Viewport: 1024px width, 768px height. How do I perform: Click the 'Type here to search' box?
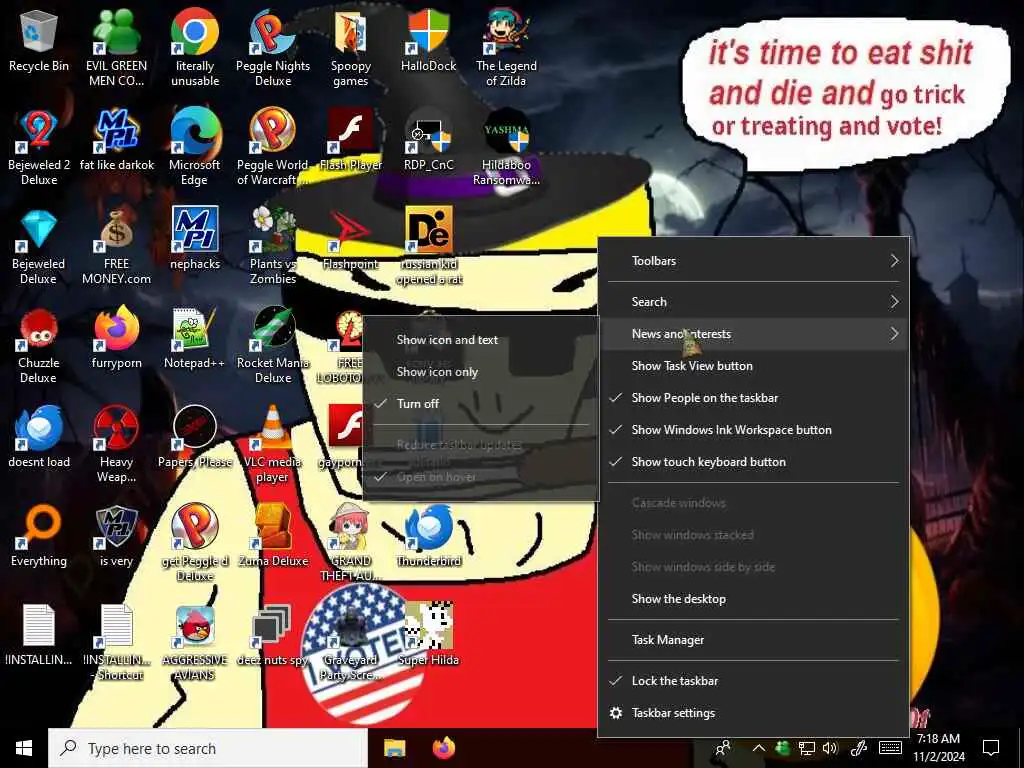(208, 748)
